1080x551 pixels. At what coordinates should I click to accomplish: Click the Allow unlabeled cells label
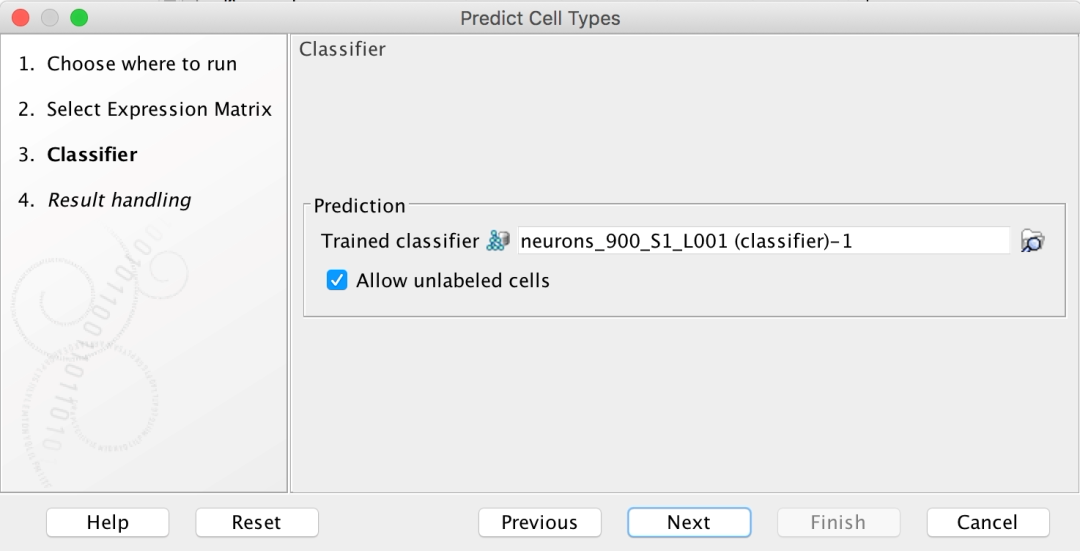453,281
